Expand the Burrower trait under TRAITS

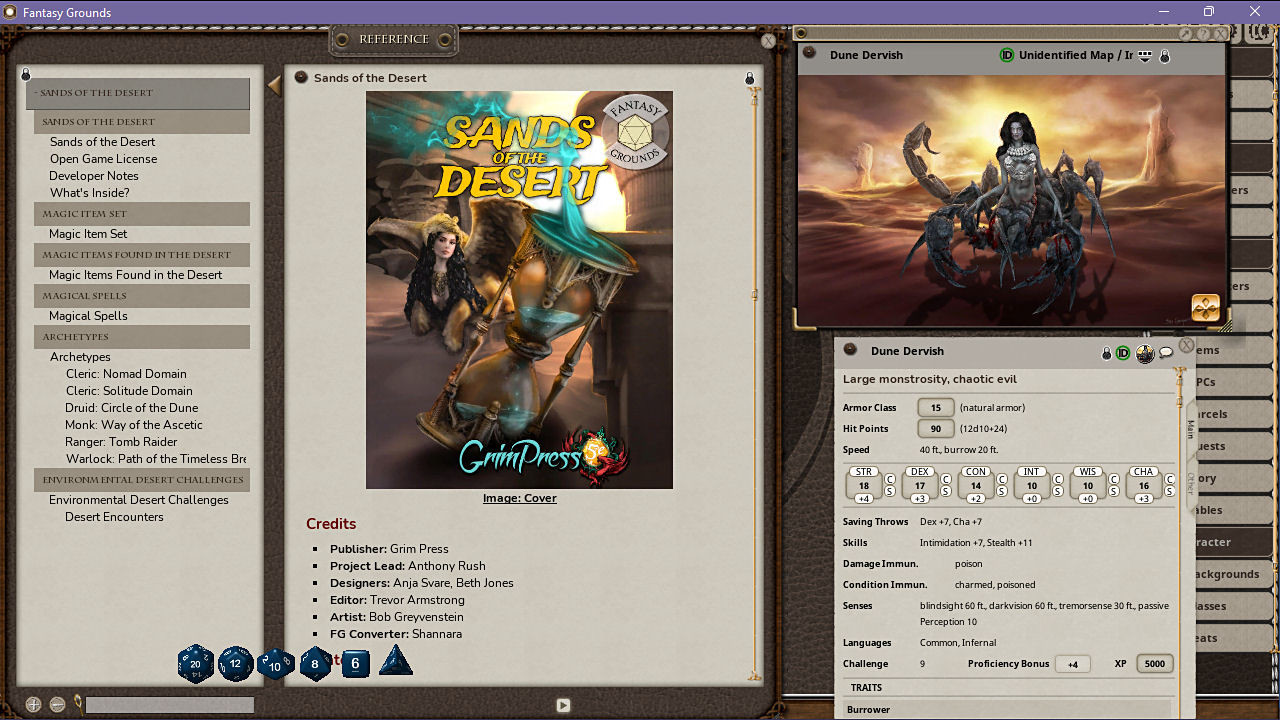(x=868, y=709)
